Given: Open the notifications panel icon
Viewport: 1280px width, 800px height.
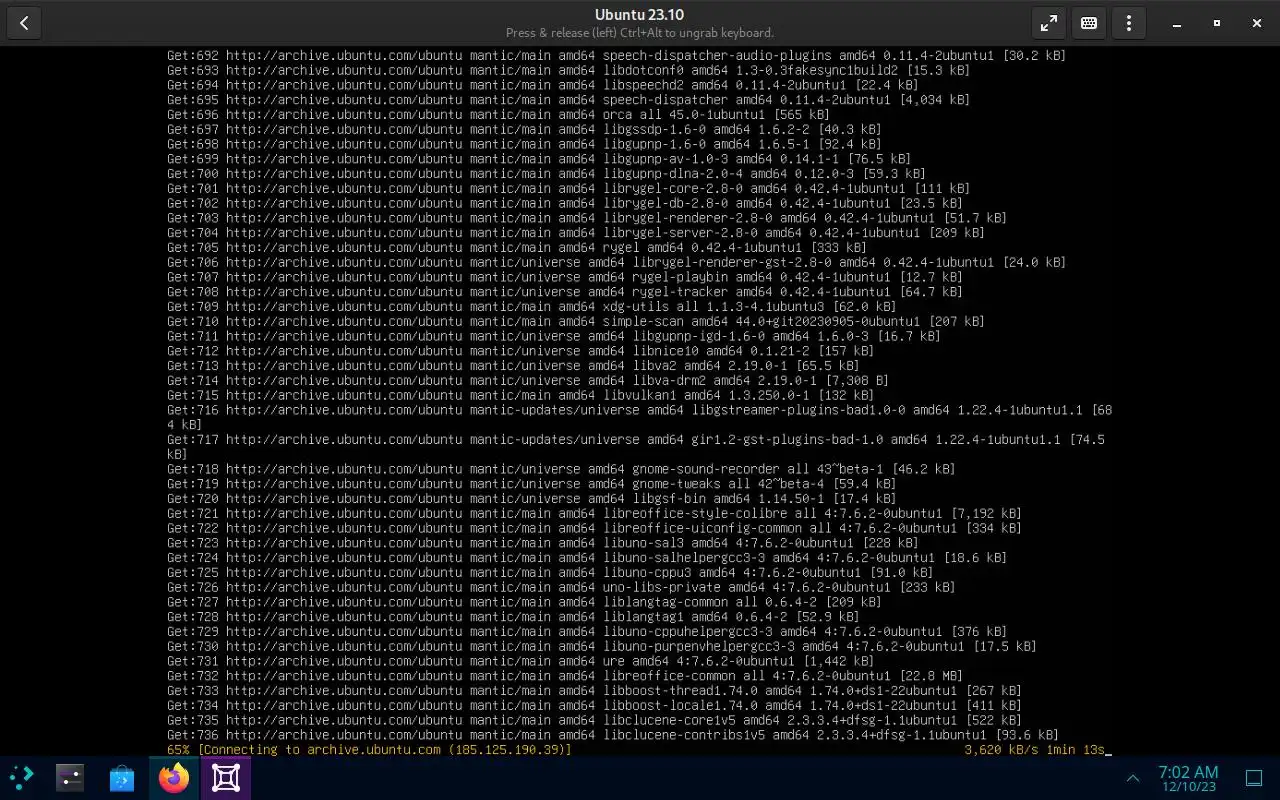Looking at the screenshot, I should tap(1254, 778).
